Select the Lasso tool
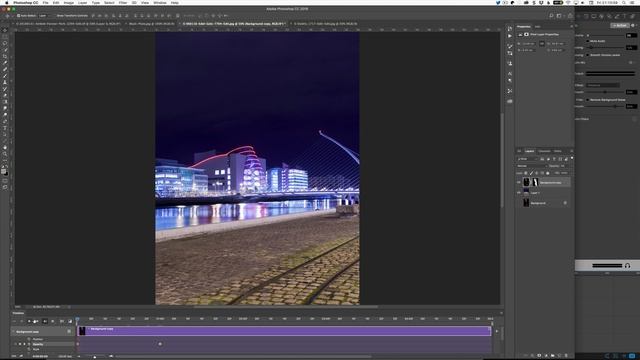Screen dimensions: 640x360 point(5,43)
